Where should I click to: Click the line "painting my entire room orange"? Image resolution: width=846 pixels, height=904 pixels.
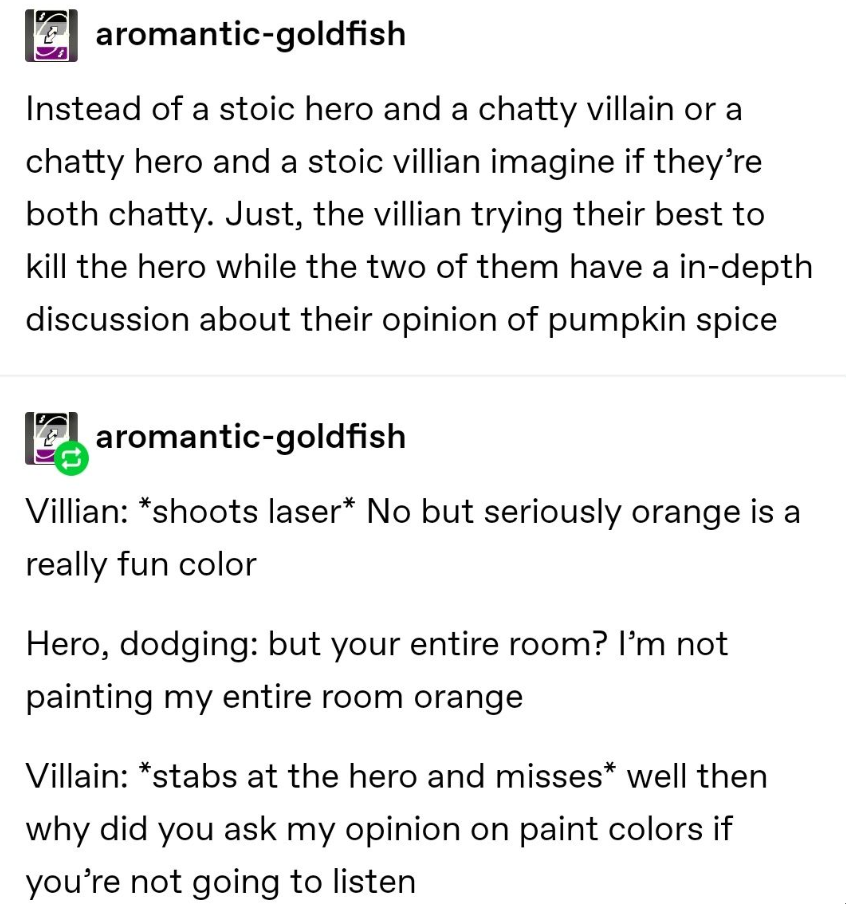275,697
